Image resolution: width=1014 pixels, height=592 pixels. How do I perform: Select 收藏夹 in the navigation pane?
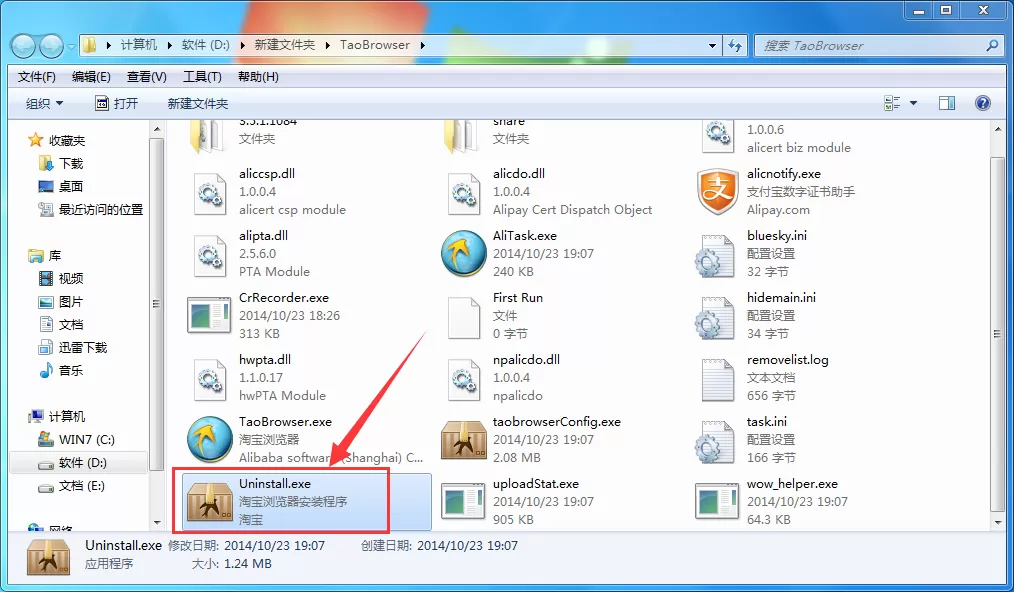(x=67, y=140)
